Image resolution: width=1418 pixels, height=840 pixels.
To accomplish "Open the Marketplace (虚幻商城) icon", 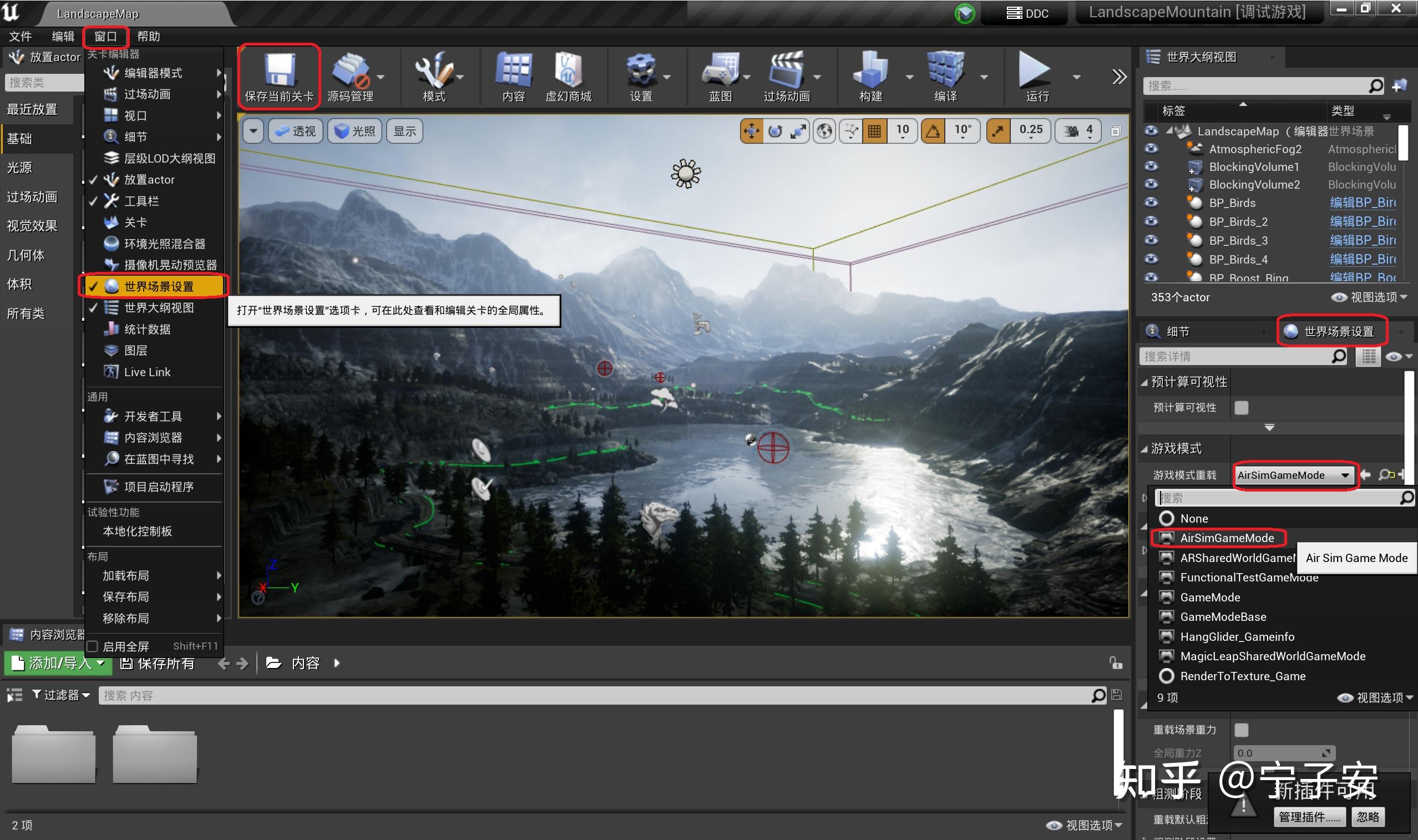I will point(568,72).
